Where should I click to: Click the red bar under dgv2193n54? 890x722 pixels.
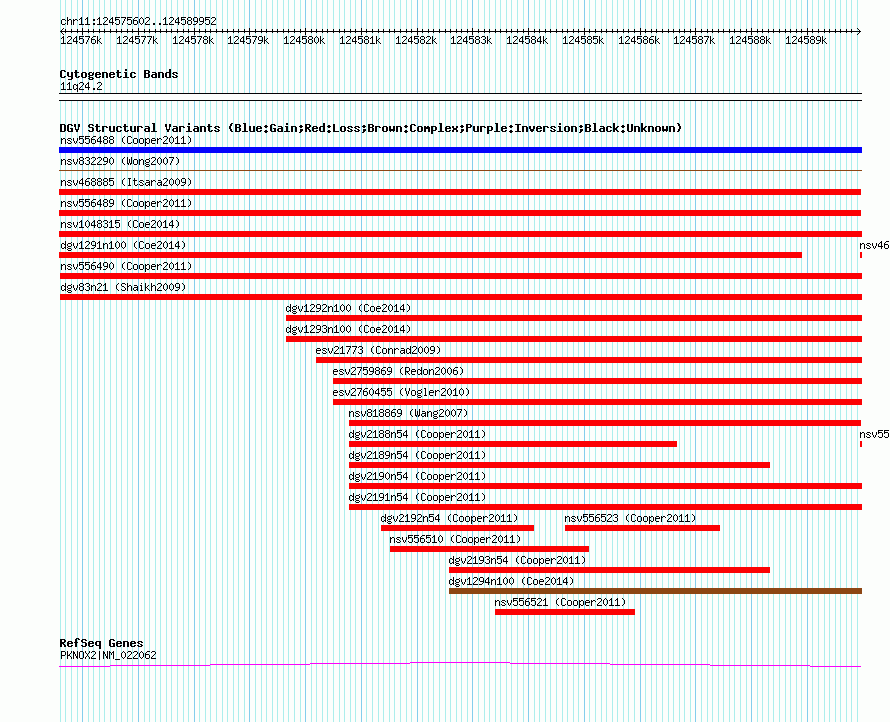(610, 570)
